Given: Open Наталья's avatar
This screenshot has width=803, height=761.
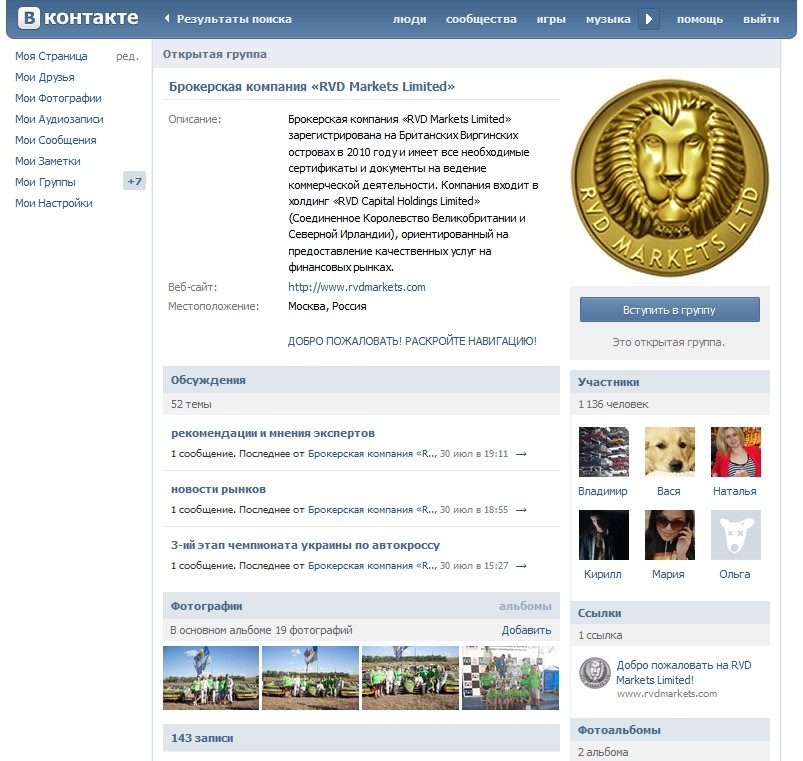Looking at the screenshot, I should (735, 452).
